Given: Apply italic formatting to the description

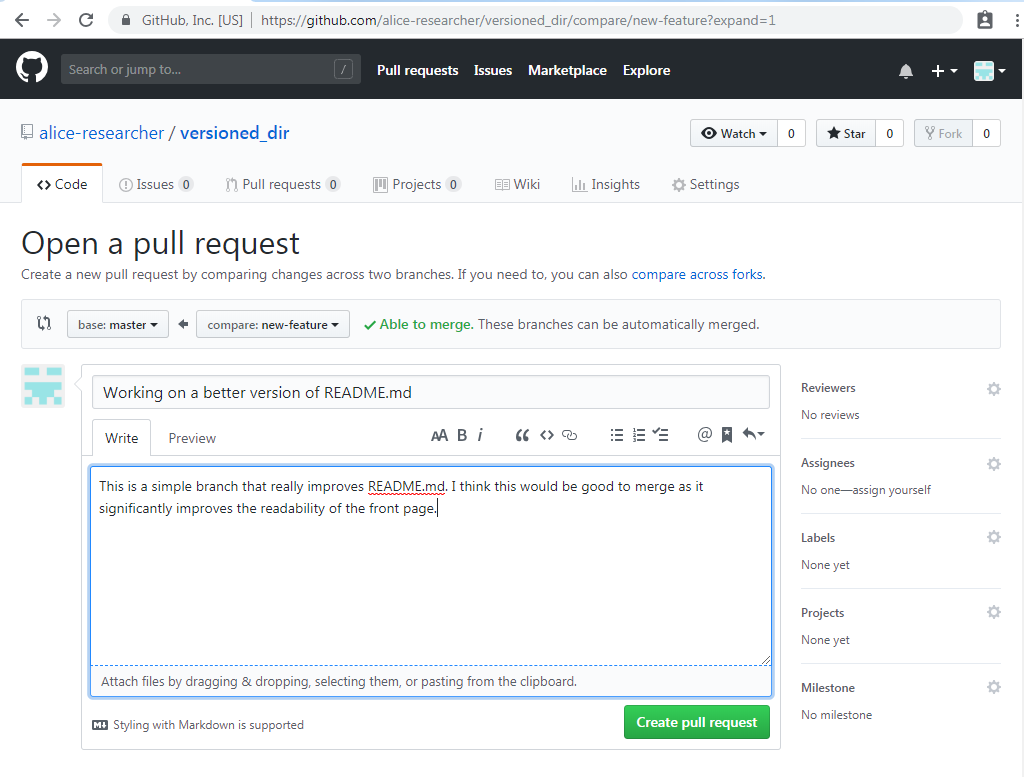Looking at the screenshot, I should pos(481,435).
